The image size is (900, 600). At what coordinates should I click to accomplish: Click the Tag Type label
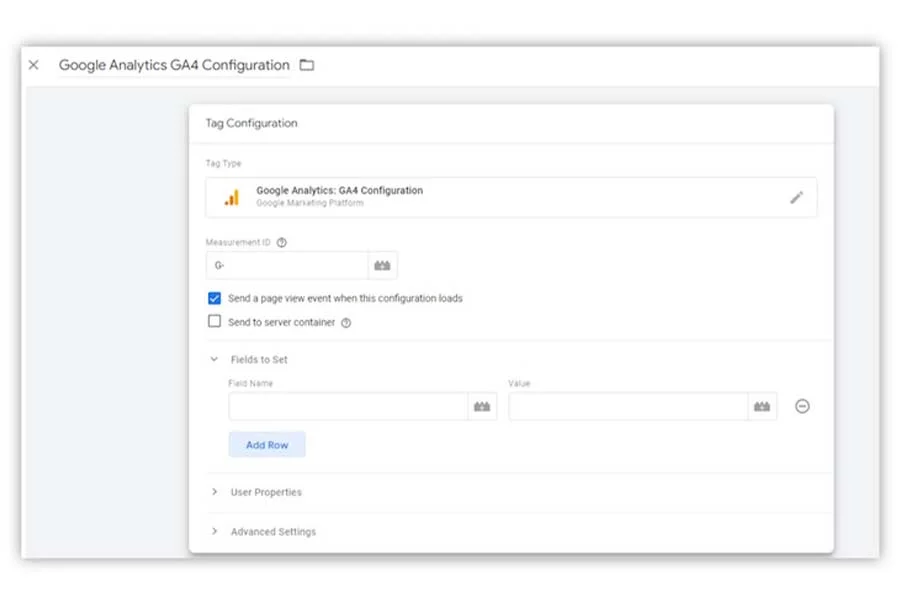click(x=223, y=164)
